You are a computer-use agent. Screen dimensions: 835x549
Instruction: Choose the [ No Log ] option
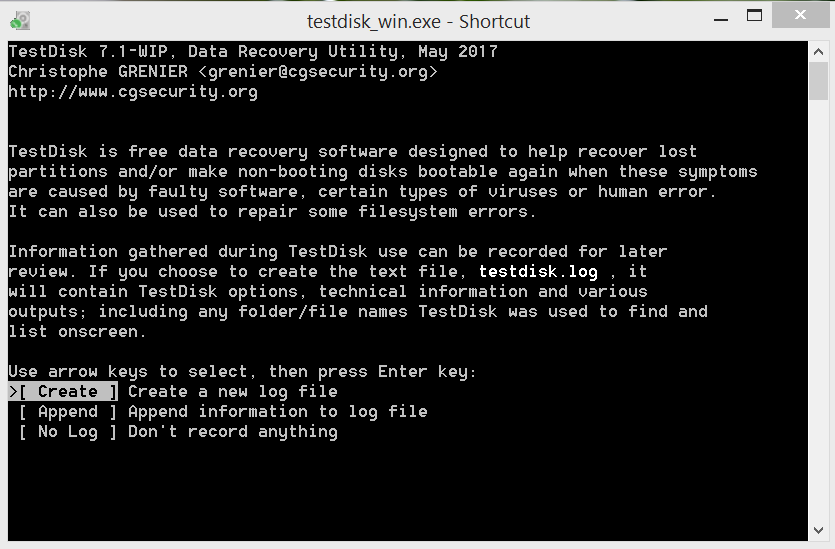pos(68,432)
